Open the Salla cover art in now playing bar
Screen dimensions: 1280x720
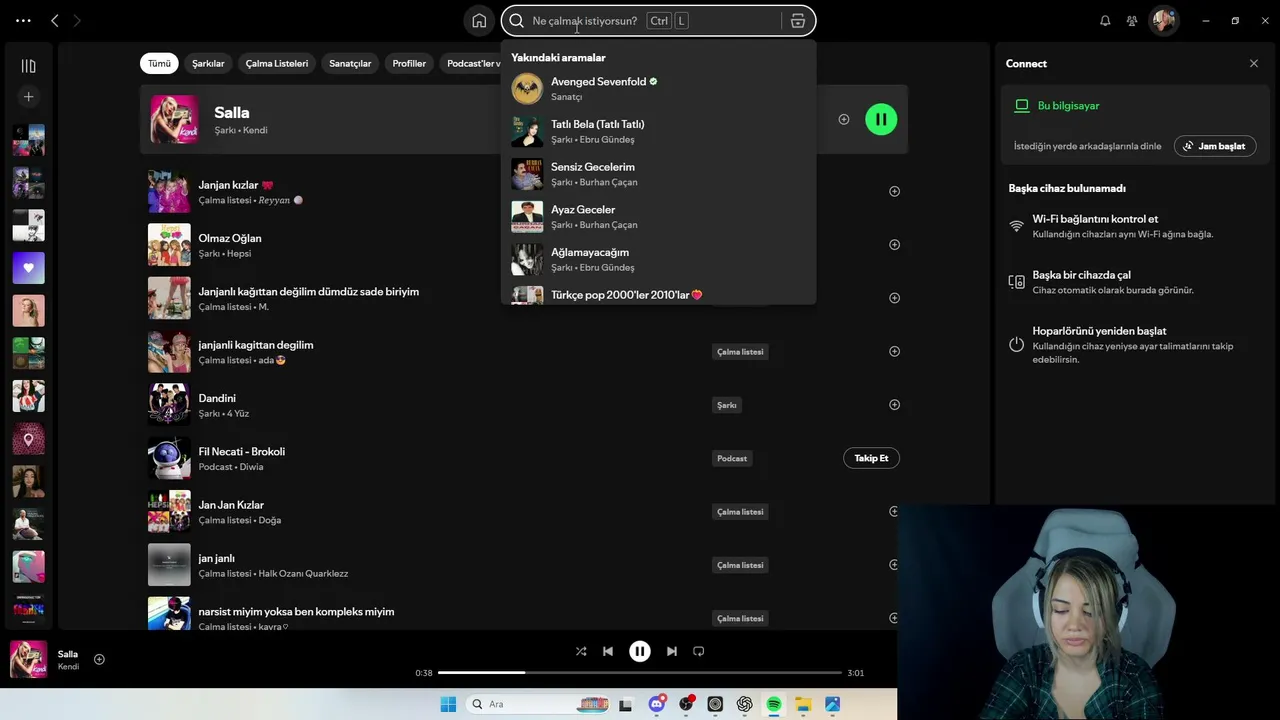coord(28,659)
